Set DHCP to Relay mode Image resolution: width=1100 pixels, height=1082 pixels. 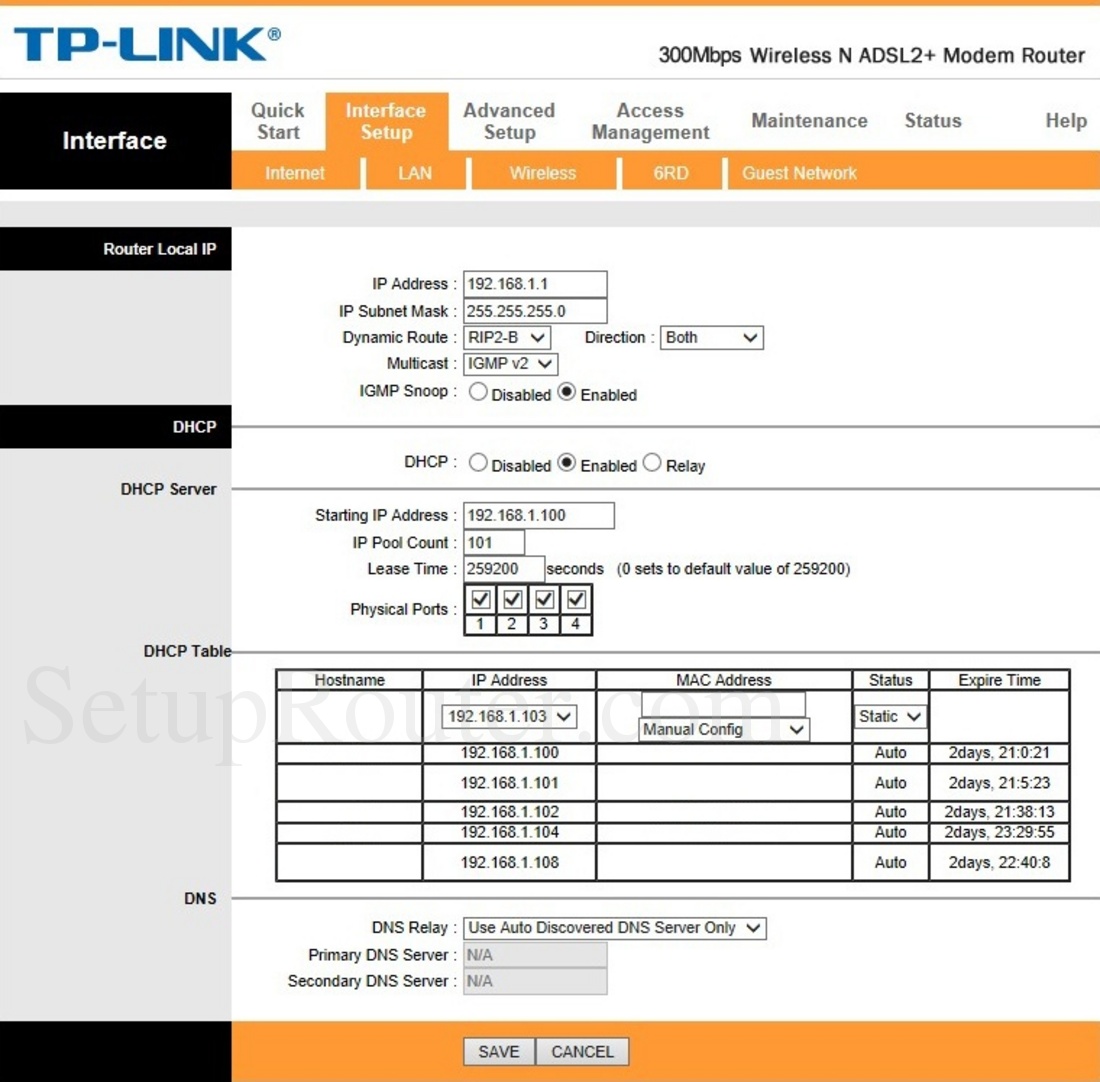(x=651, y=463)
